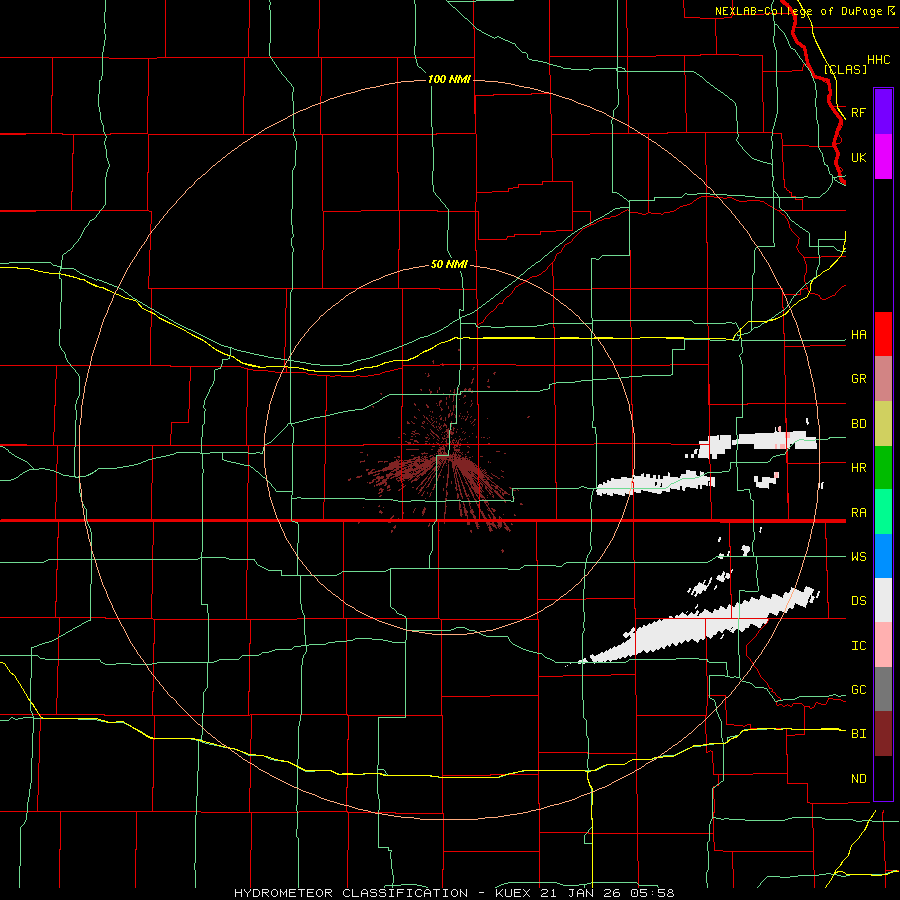
Task: Click the purple RF color swatch
Action: click(x=883, y=112)
